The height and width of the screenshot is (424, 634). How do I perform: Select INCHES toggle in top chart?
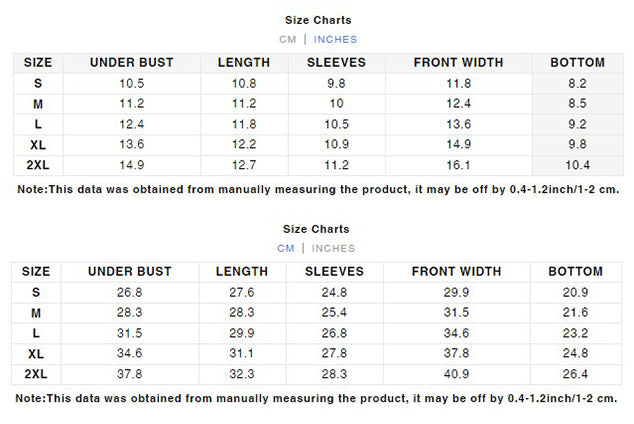pos(335,40)
